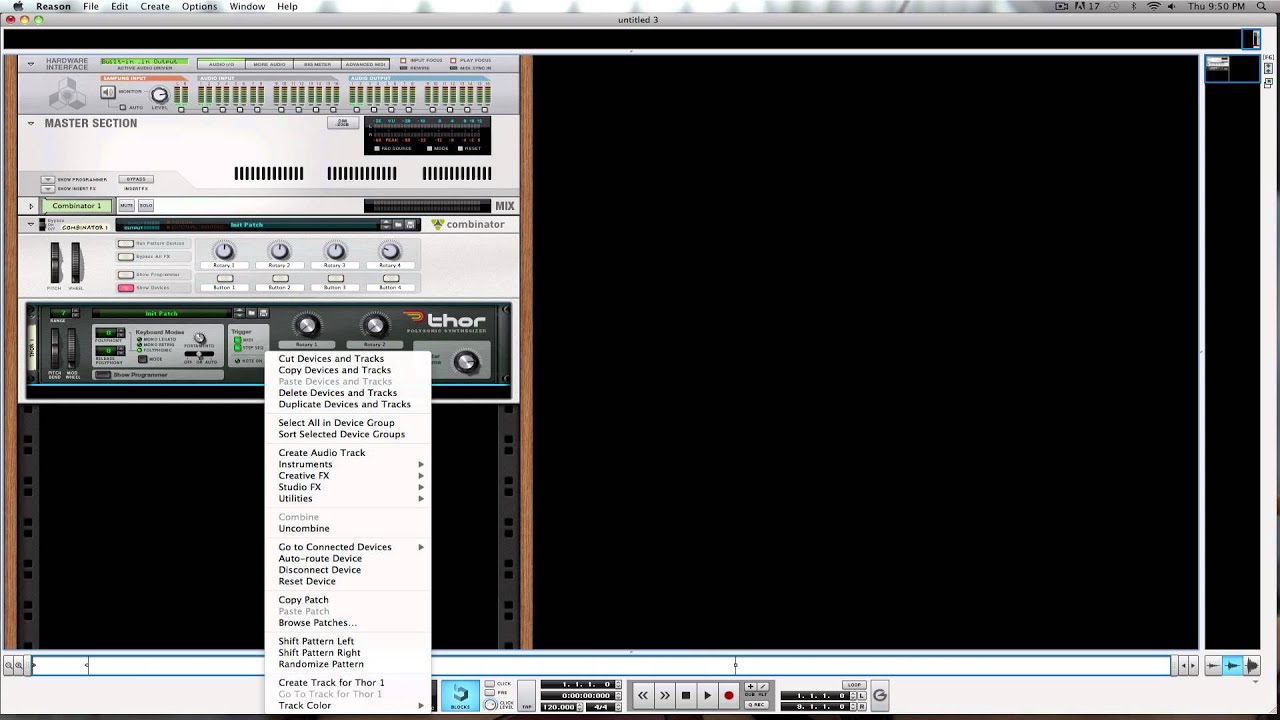Image resolution: width=1280 pixels, height=720 pixels.
Task: Stop playback in the transport
Action: click(x=686, y=695)
